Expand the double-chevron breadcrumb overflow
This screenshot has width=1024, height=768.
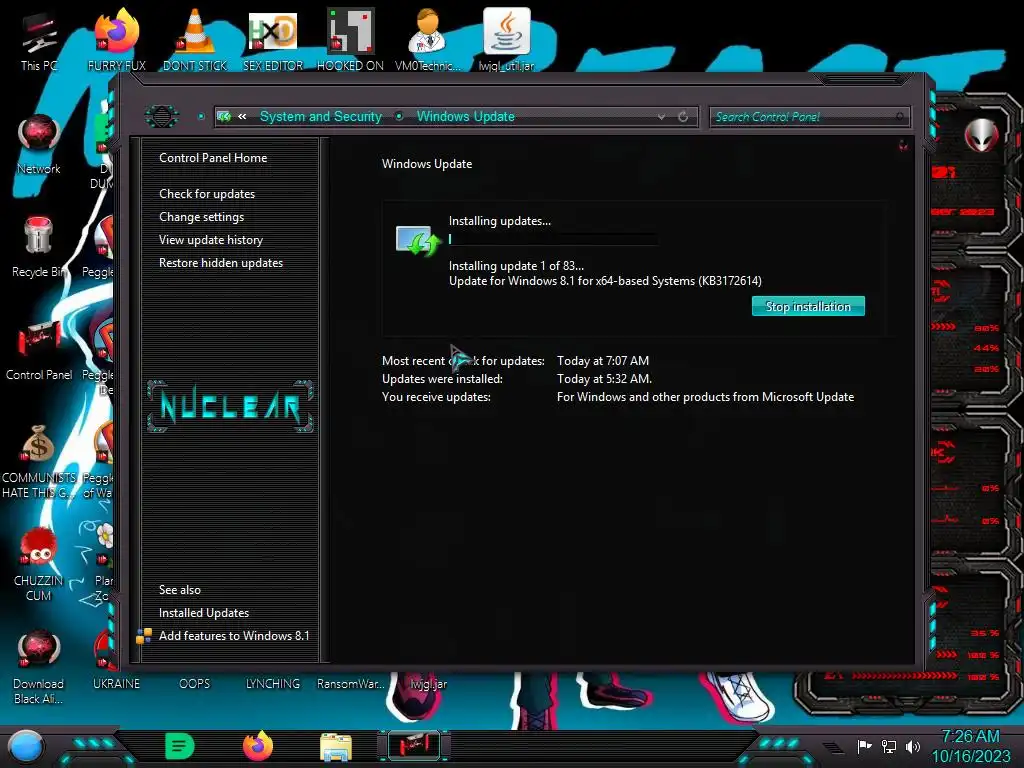click(242, 116)
